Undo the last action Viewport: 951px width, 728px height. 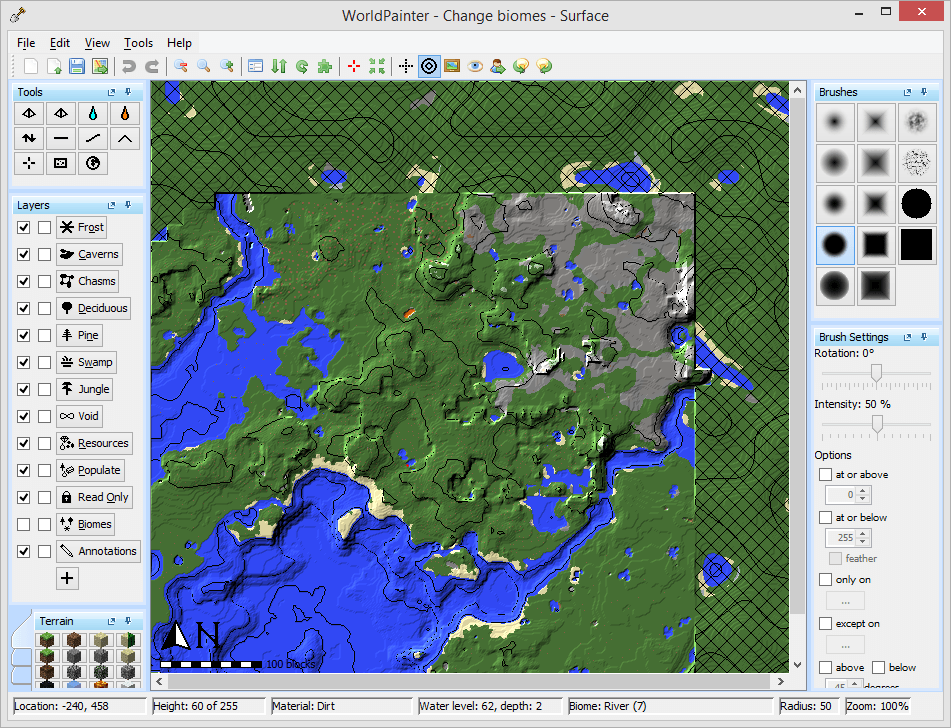tap(129, 66)
